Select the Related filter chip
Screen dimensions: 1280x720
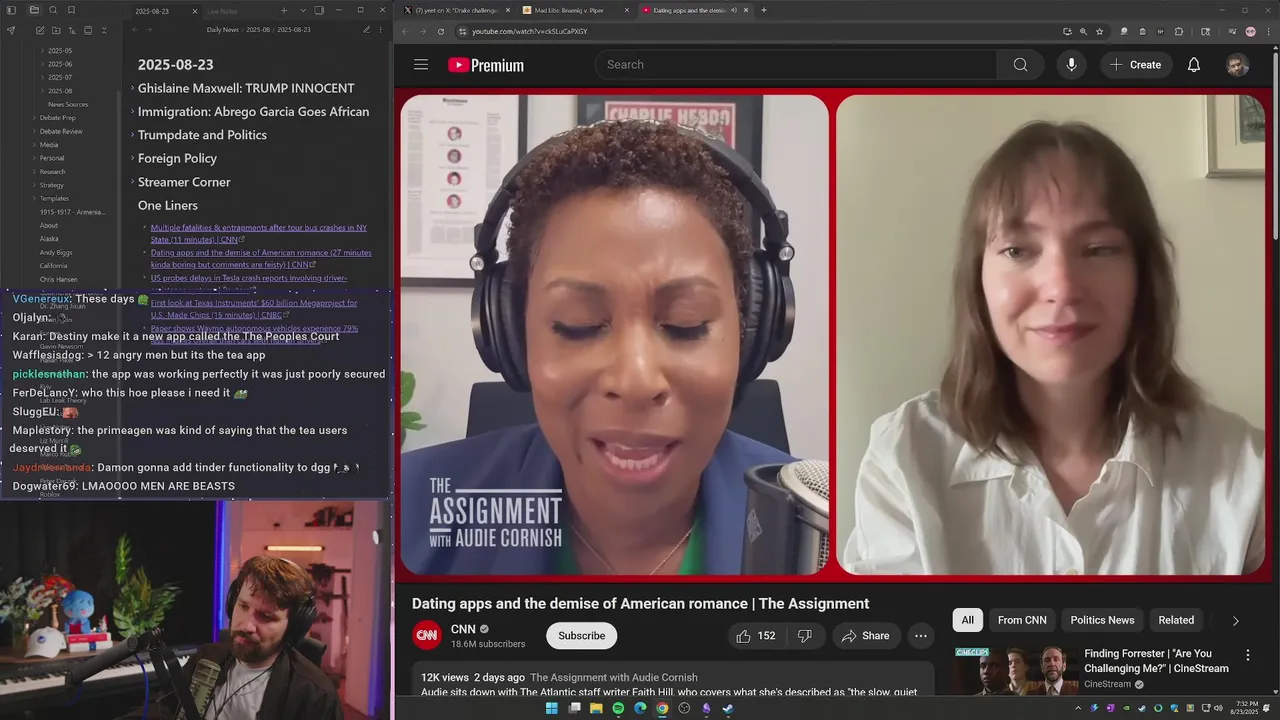pos(1176,620)
